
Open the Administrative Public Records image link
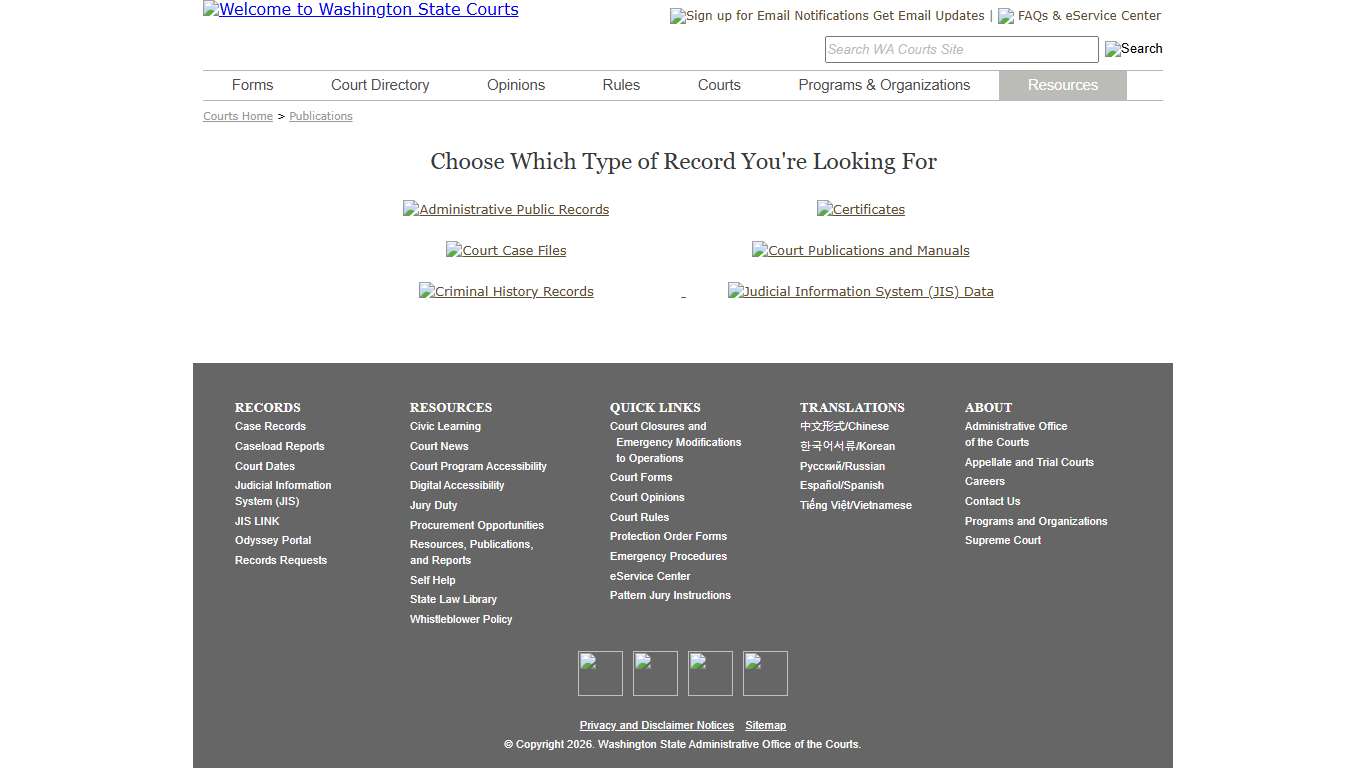(506, 209)
